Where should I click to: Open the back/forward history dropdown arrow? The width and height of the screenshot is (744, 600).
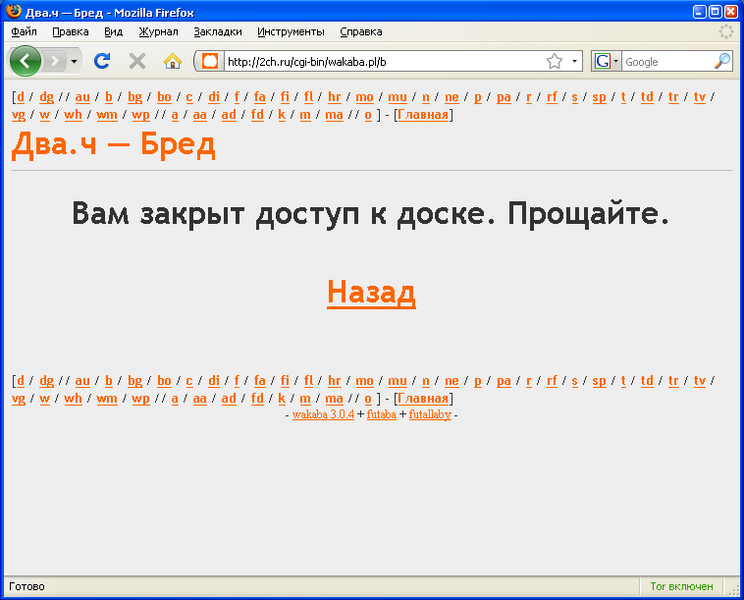[74, 61]
